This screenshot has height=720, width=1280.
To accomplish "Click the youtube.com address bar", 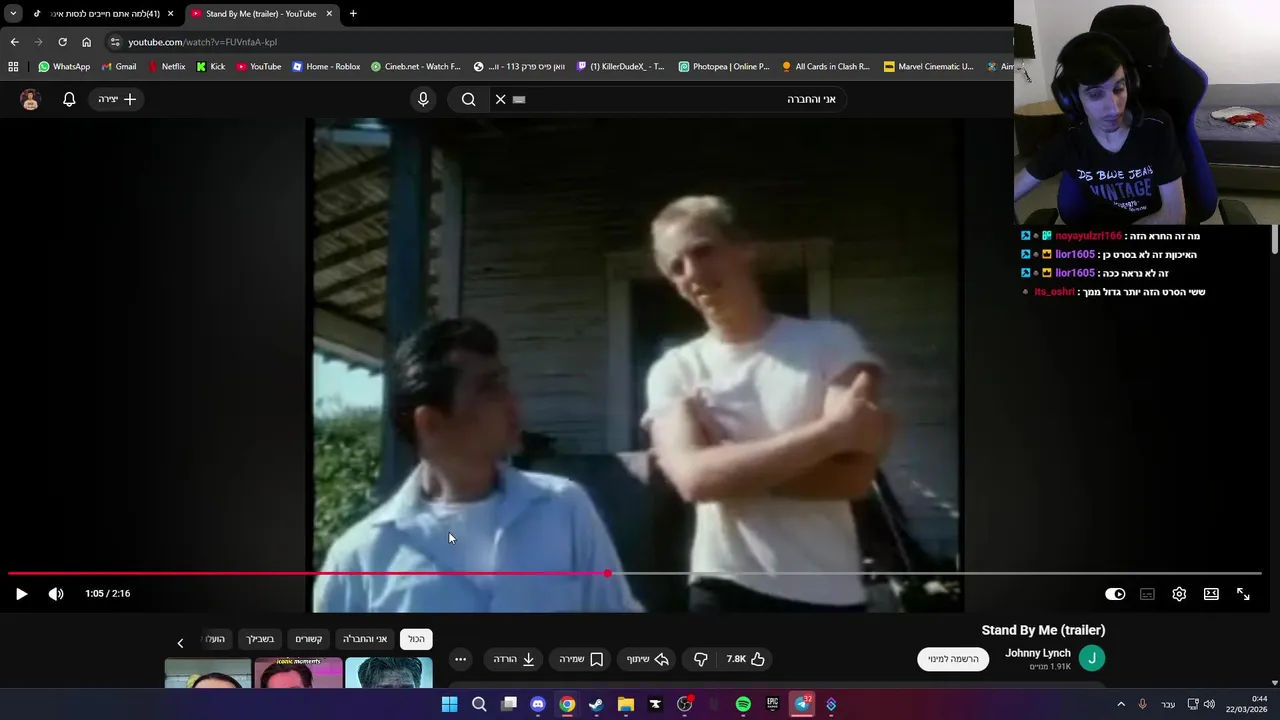I will tap(560, 42).
